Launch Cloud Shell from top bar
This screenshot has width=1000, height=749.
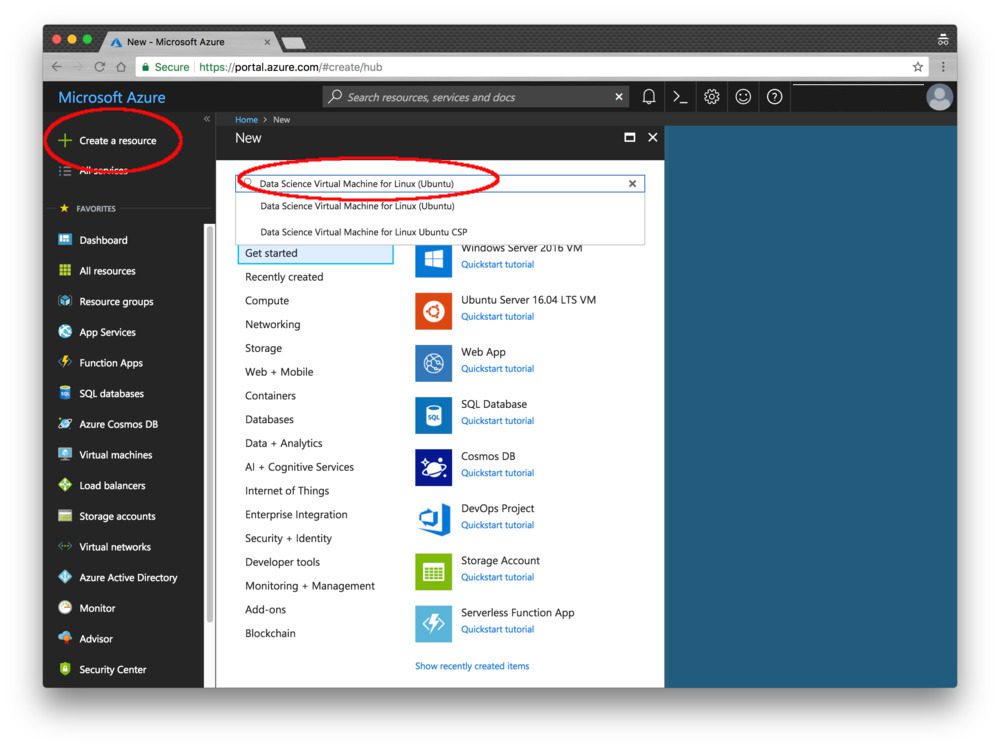680,97
